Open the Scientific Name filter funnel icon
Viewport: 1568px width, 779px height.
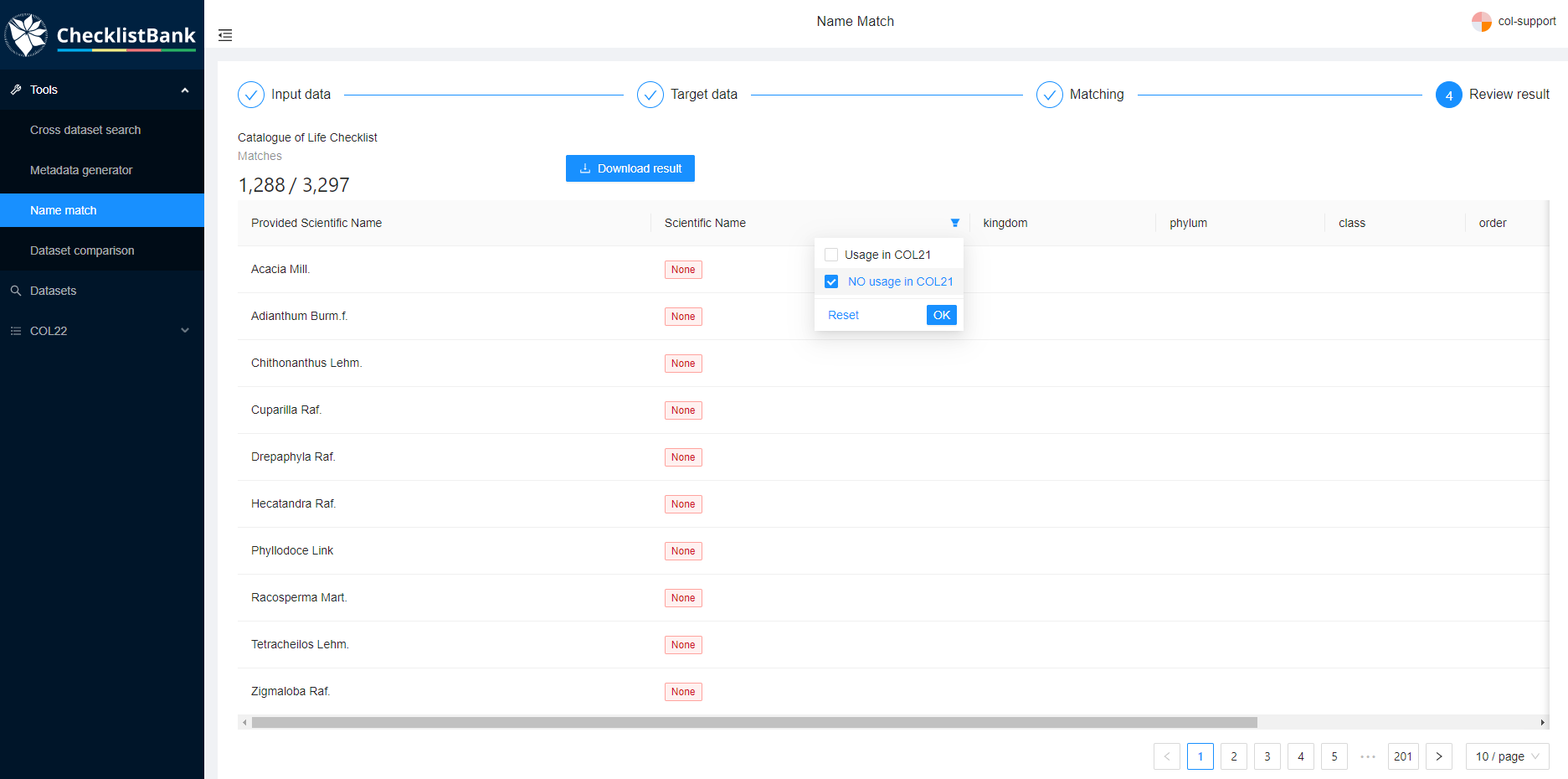954,223
